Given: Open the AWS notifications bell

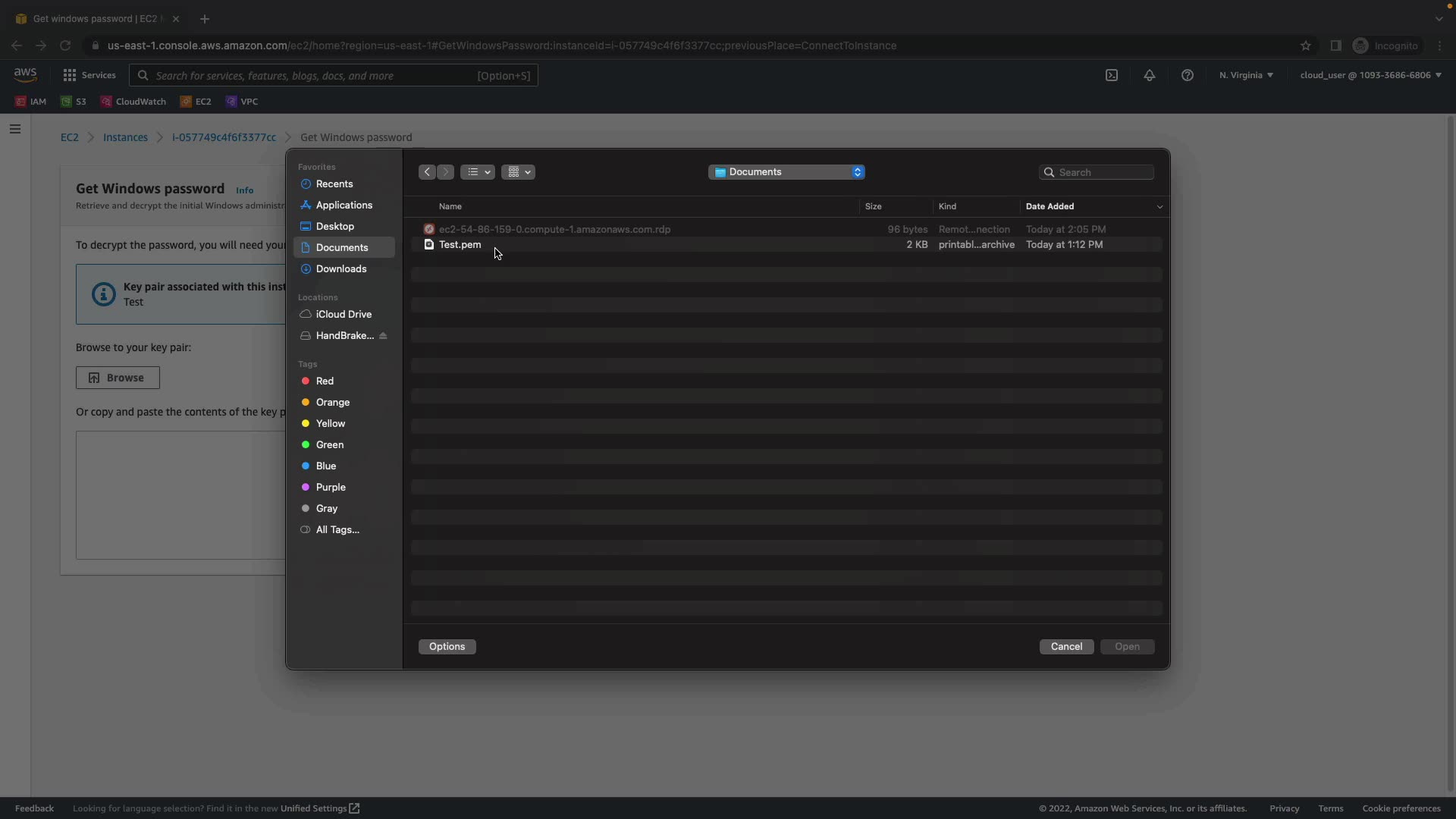Looking at the screenshot, I should tap(1150, 75).
